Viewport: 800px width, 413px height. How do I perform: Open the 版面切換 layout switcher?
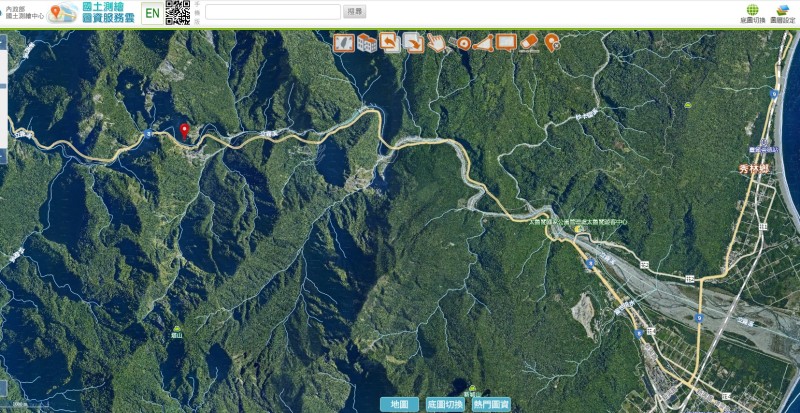coord(751,13)
